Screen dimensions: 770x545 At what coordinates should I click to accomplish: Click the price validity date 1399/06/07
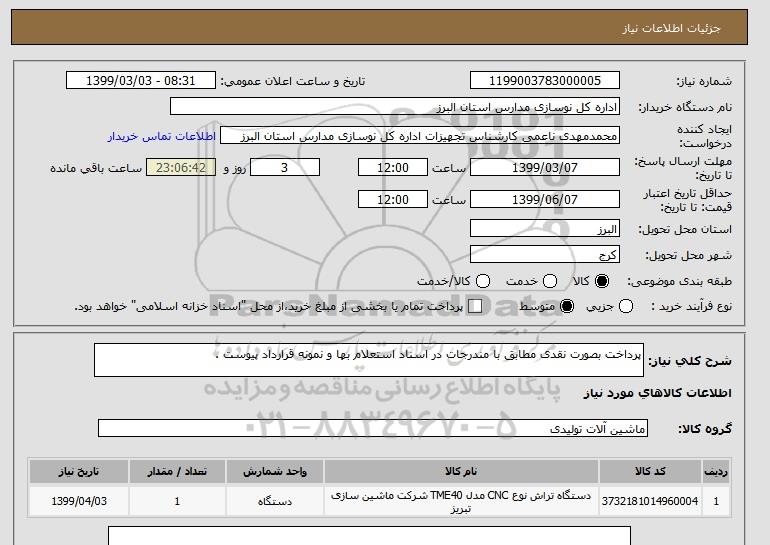[x=545, y=199]
